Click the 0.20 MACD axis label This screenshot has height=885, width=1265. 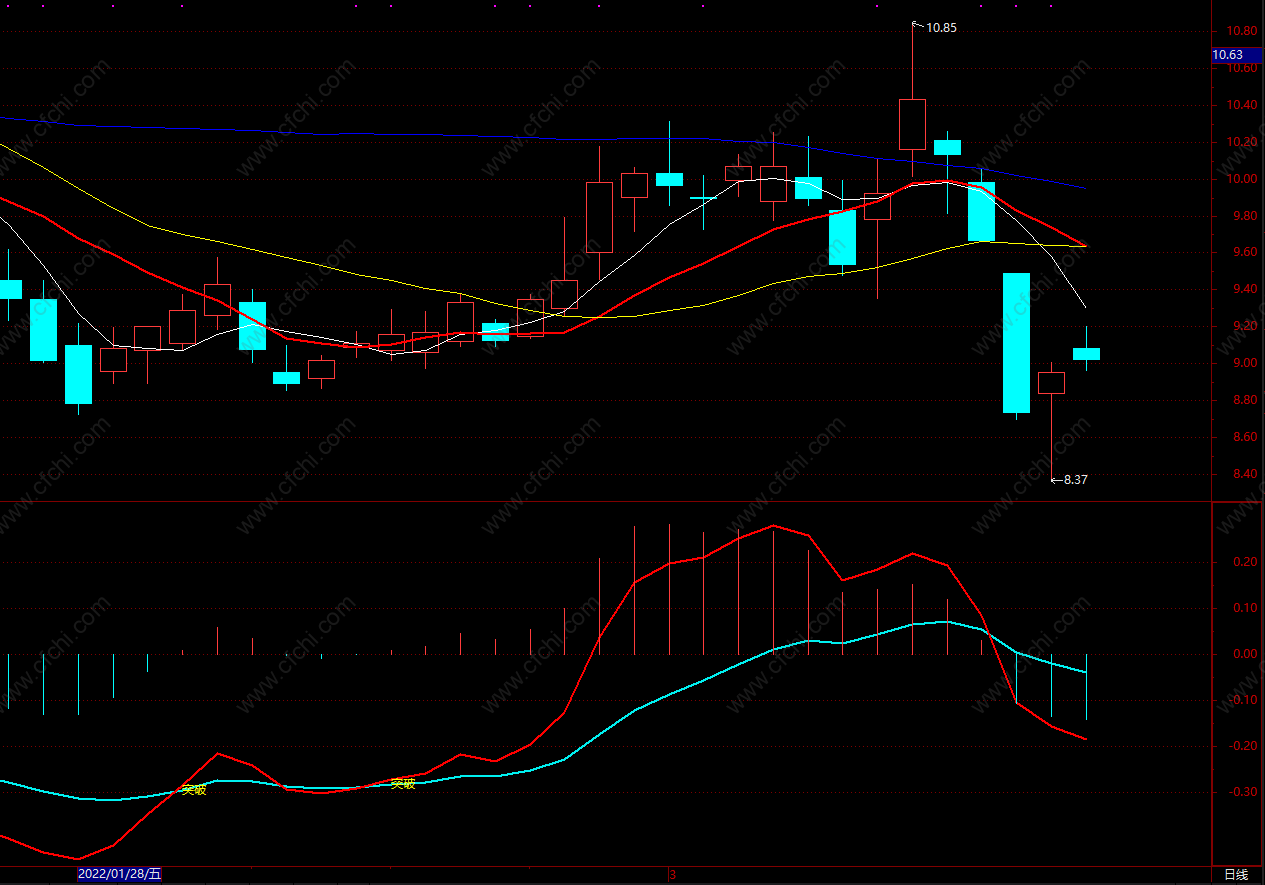(x=1244, y=562)
